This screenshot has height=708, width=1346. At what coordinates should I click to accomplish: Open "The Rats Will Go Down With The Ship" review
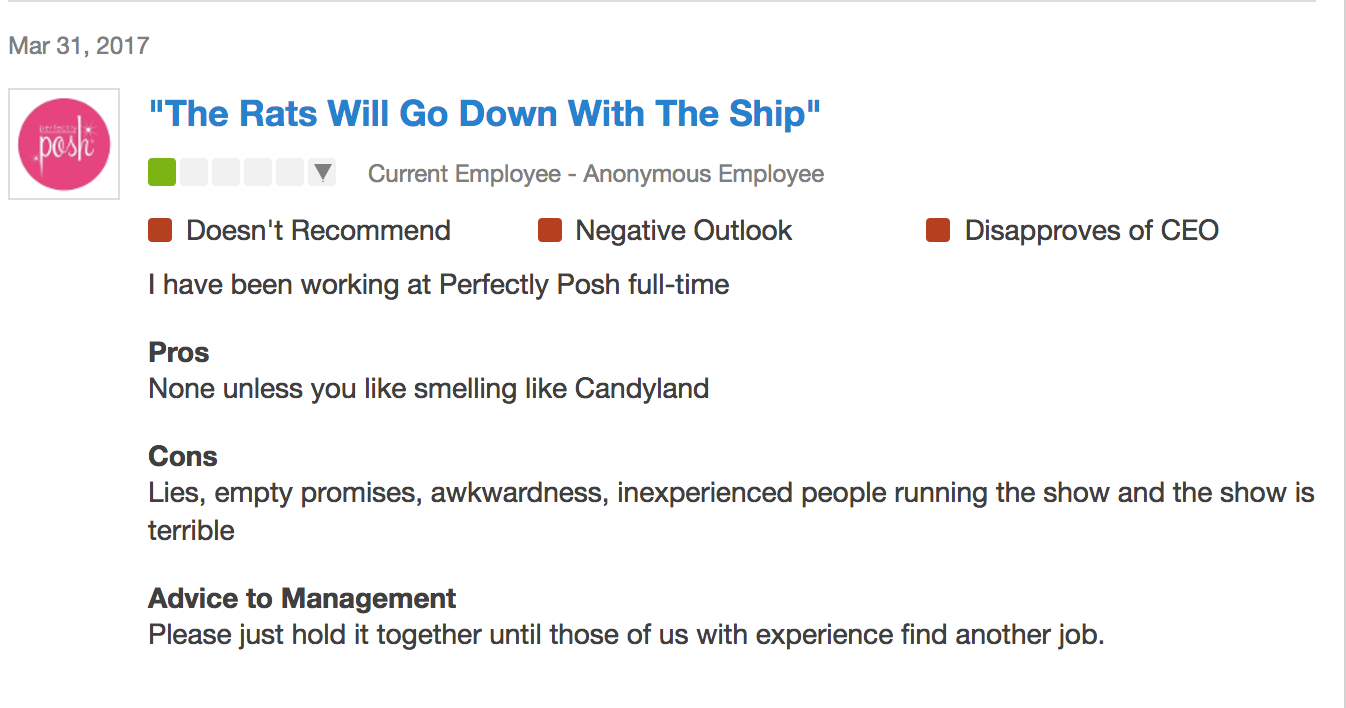484,113
